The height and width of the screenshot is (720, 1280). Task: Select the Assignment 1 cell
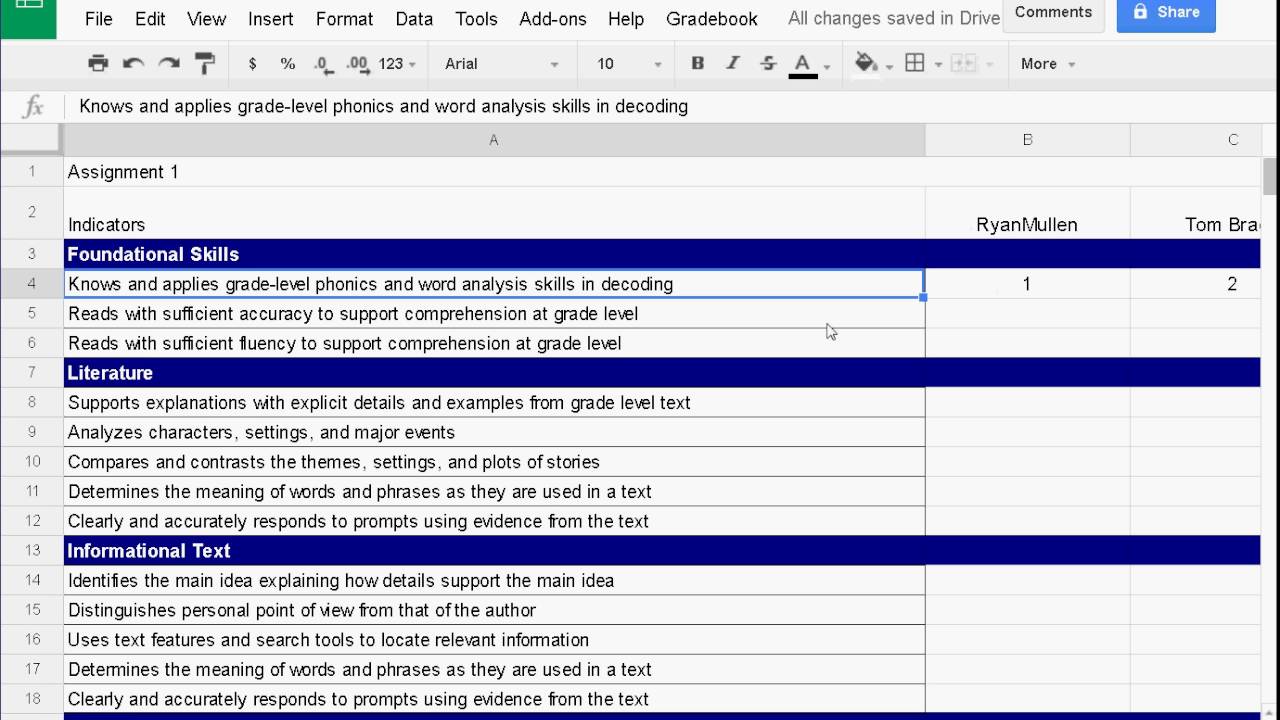coord(494,172)
